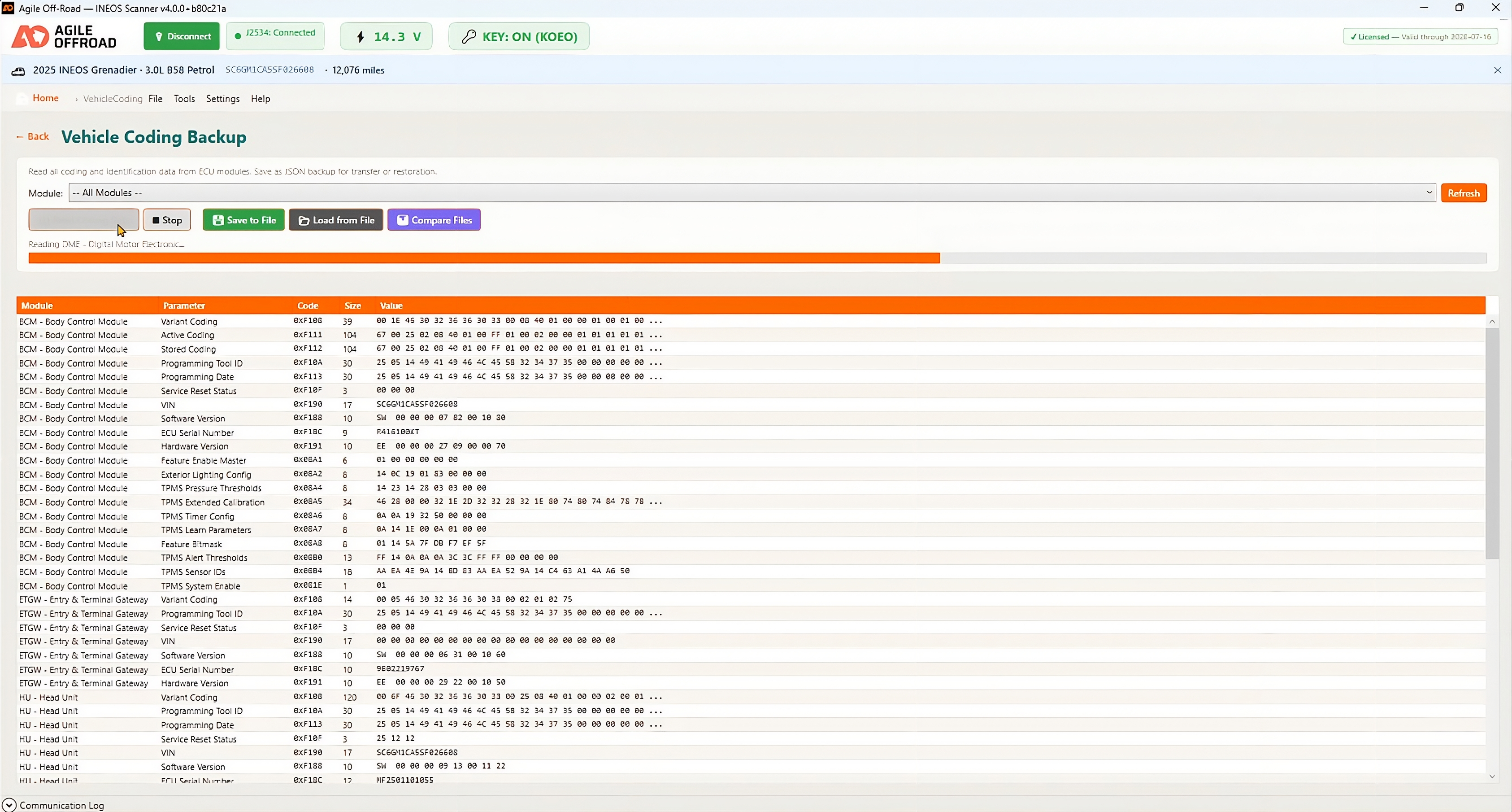Select the BCM Active Coding row
1512x812 pixels.
tap(752, 335)
